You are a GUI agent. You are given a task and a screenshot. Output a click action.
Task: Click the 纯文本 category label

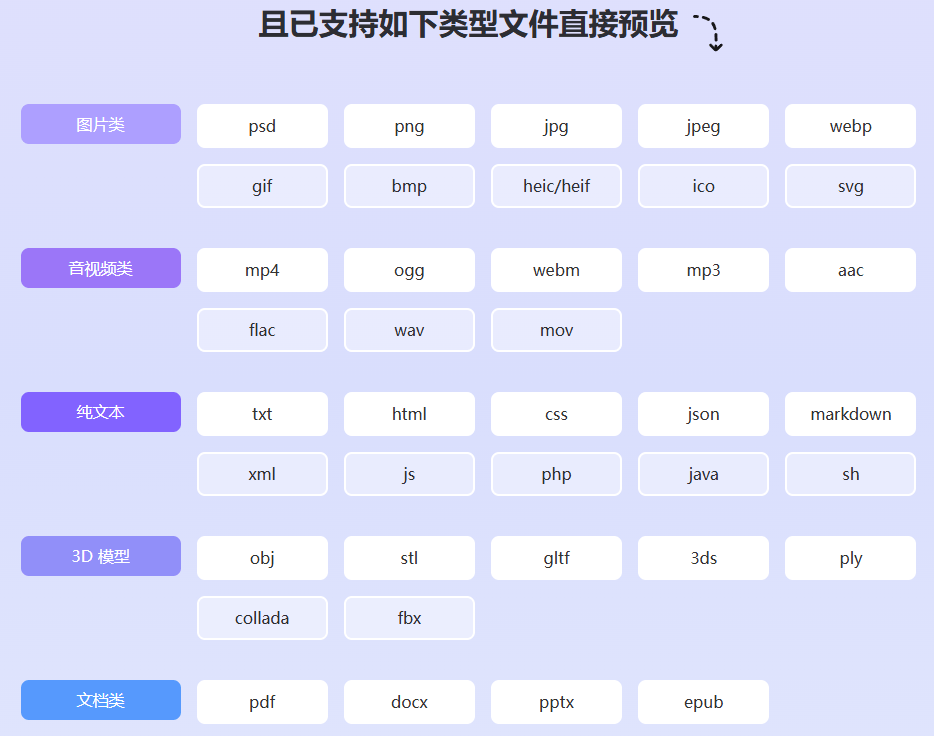[100, 412]
